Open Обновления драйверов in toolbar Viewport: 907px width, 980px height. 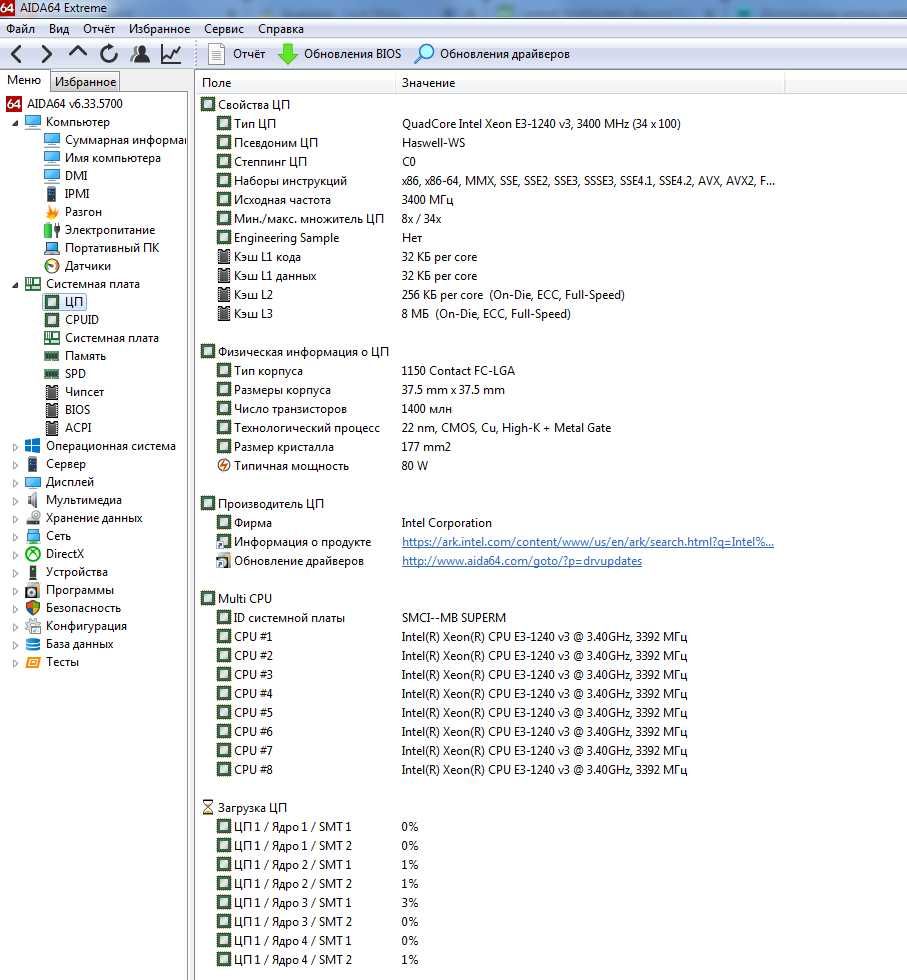tap(493, 54)
